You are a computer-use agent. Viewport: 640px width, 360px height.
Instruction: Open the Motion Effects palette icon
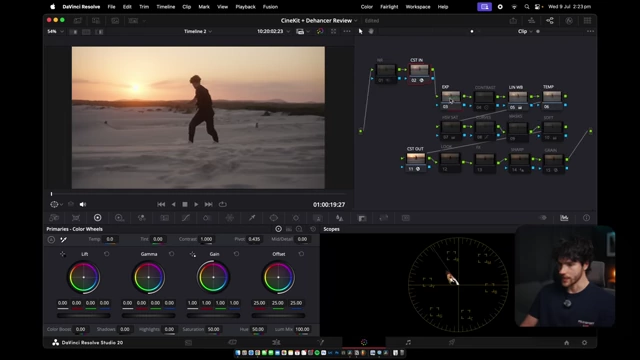tap(164, 218)
